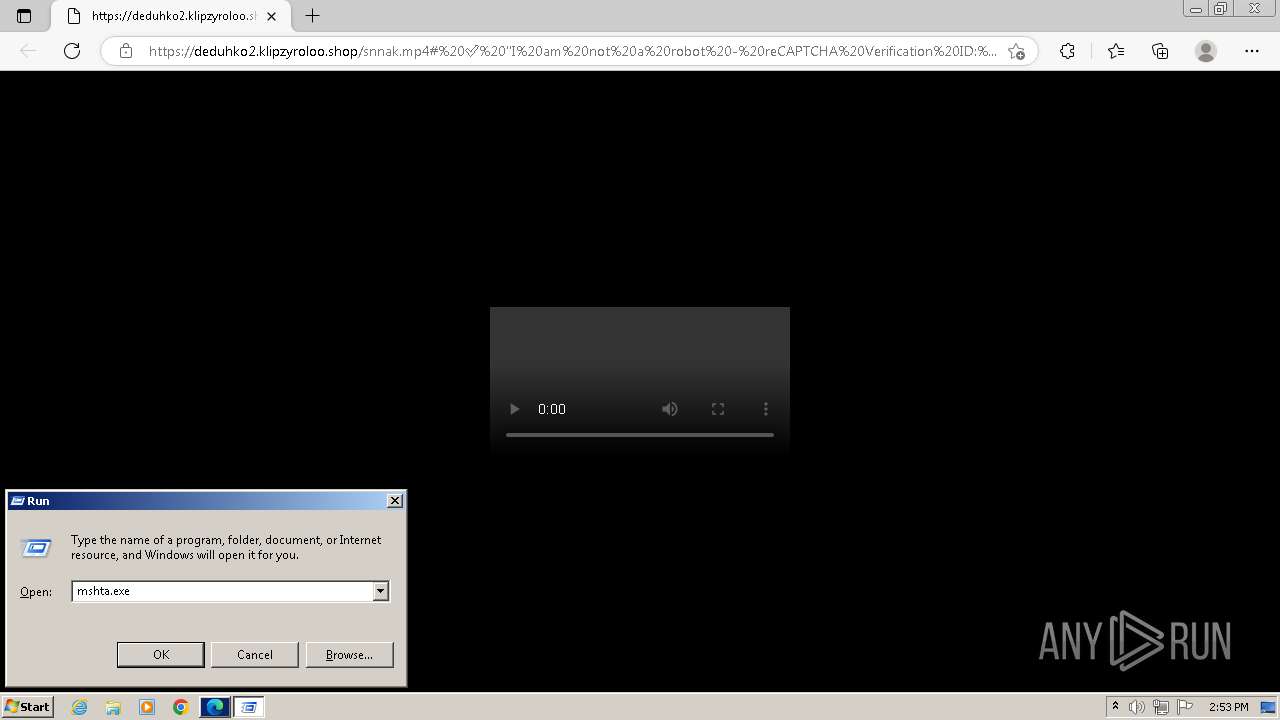Select the deduhko2.klipzyroloo tab
Image resolution: width=1280 pixels, height=720 pixels.
click(171, 16)
